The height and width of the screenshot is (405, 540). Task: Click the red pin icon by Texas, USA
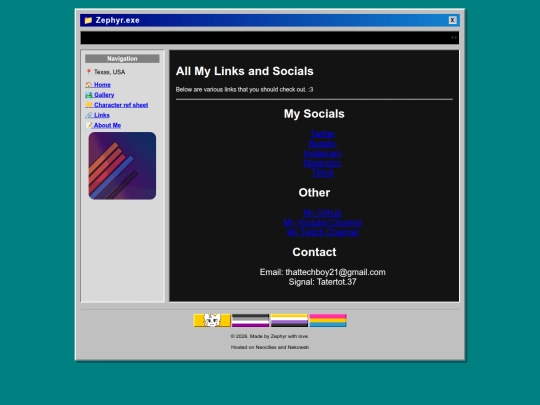pos(89,72)
